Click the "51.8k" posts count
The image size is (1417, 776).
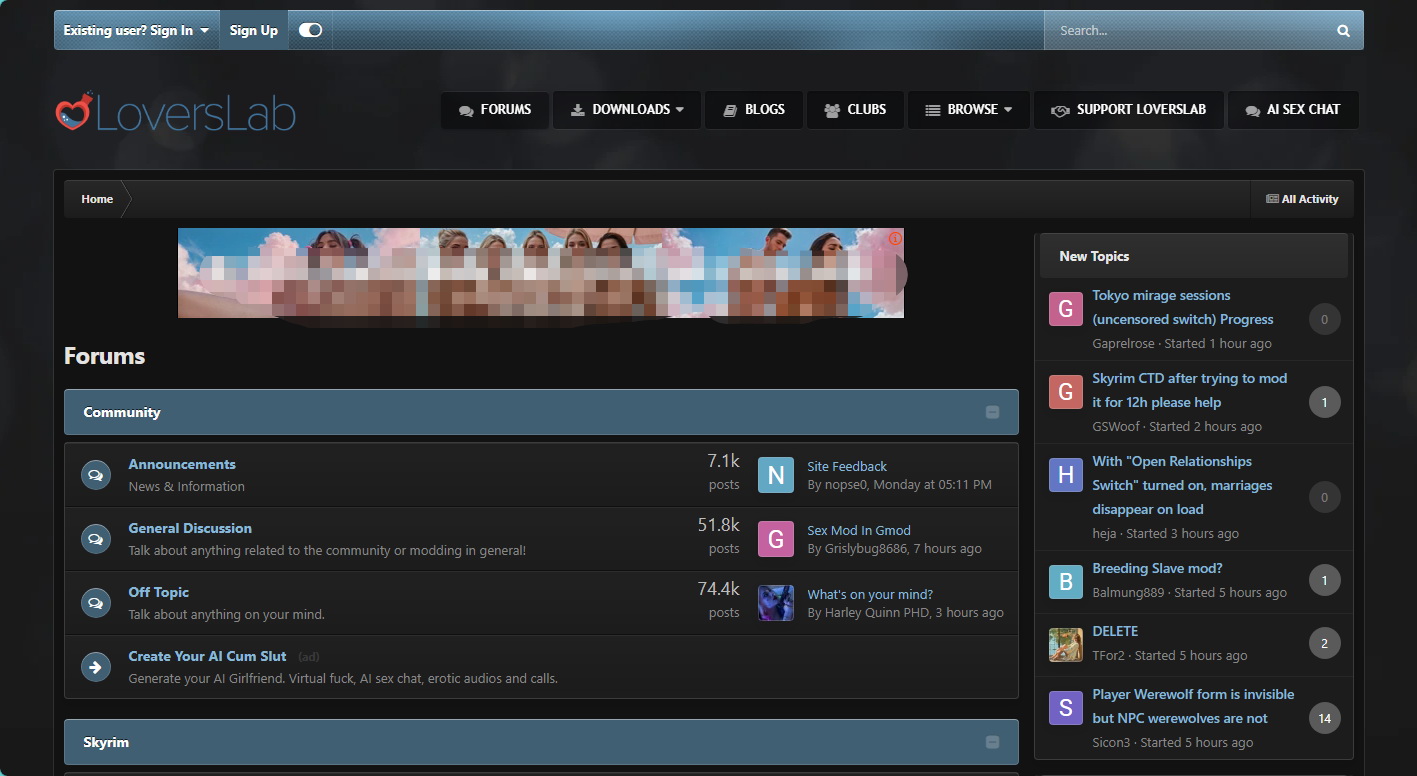(718, 525)
